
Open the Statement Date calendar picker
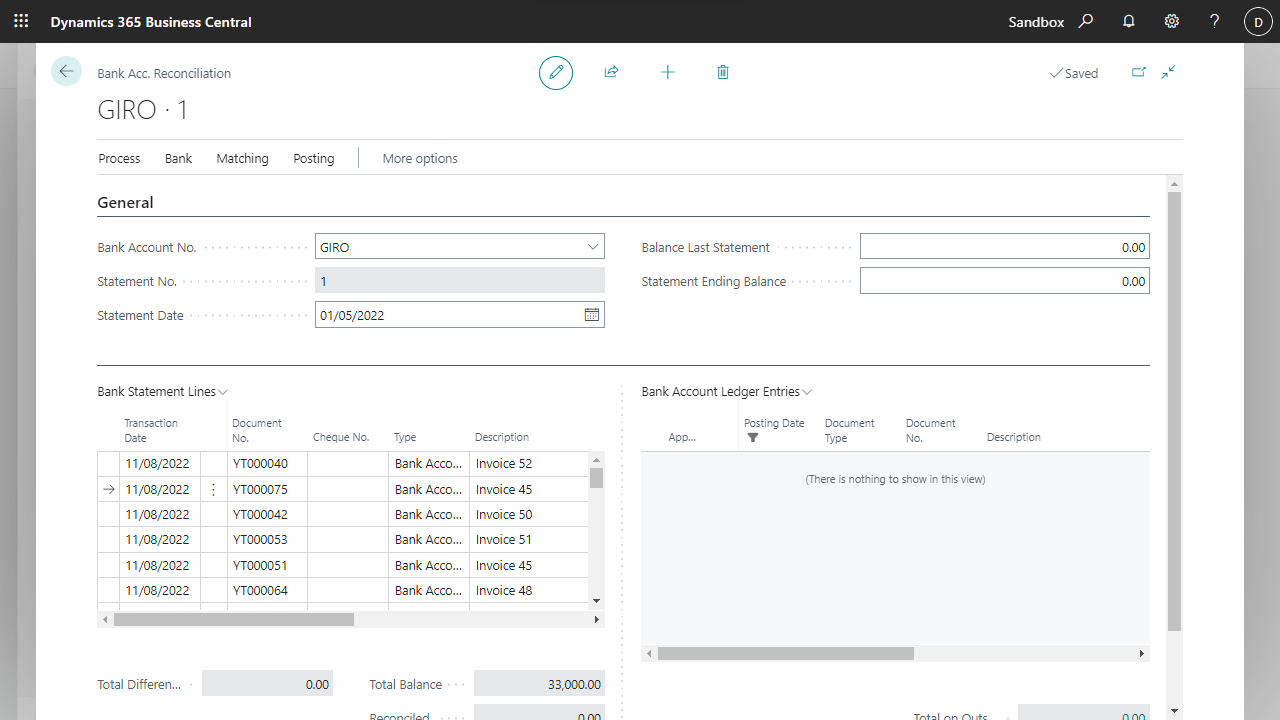click(592, 315)
